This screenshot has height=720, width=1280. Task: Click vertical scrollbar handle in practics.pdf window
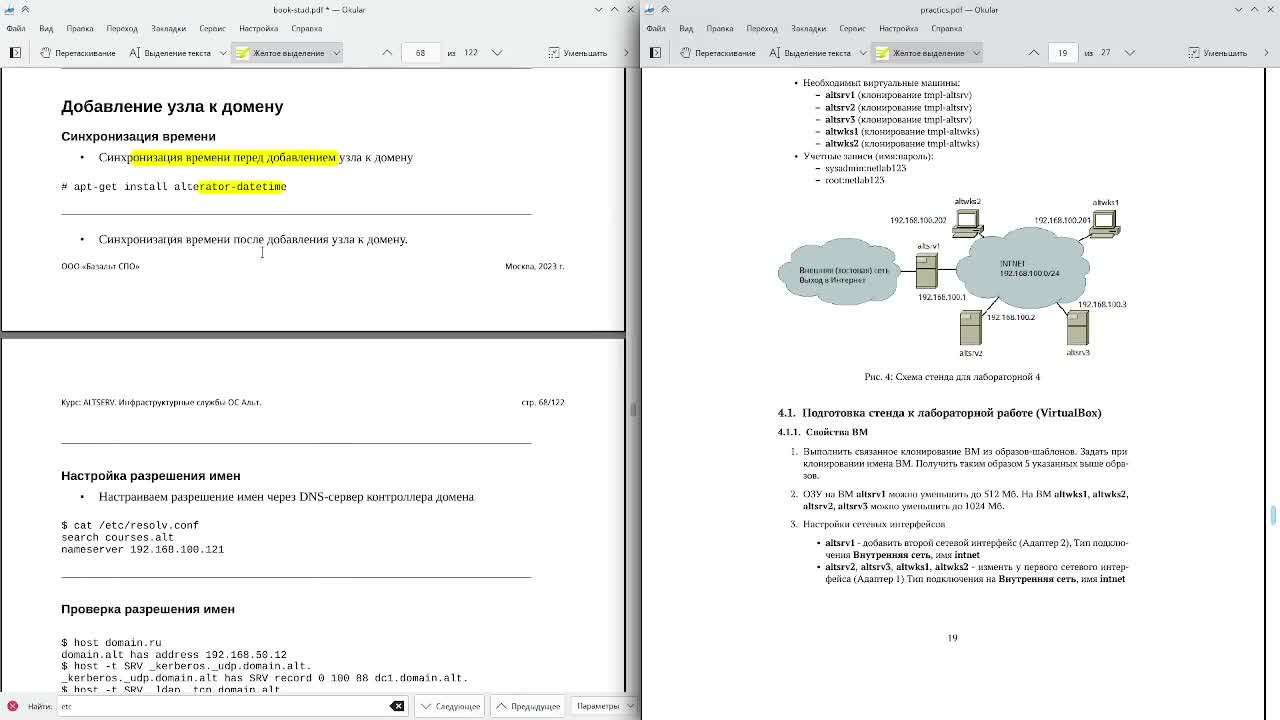coord(1273,515)
